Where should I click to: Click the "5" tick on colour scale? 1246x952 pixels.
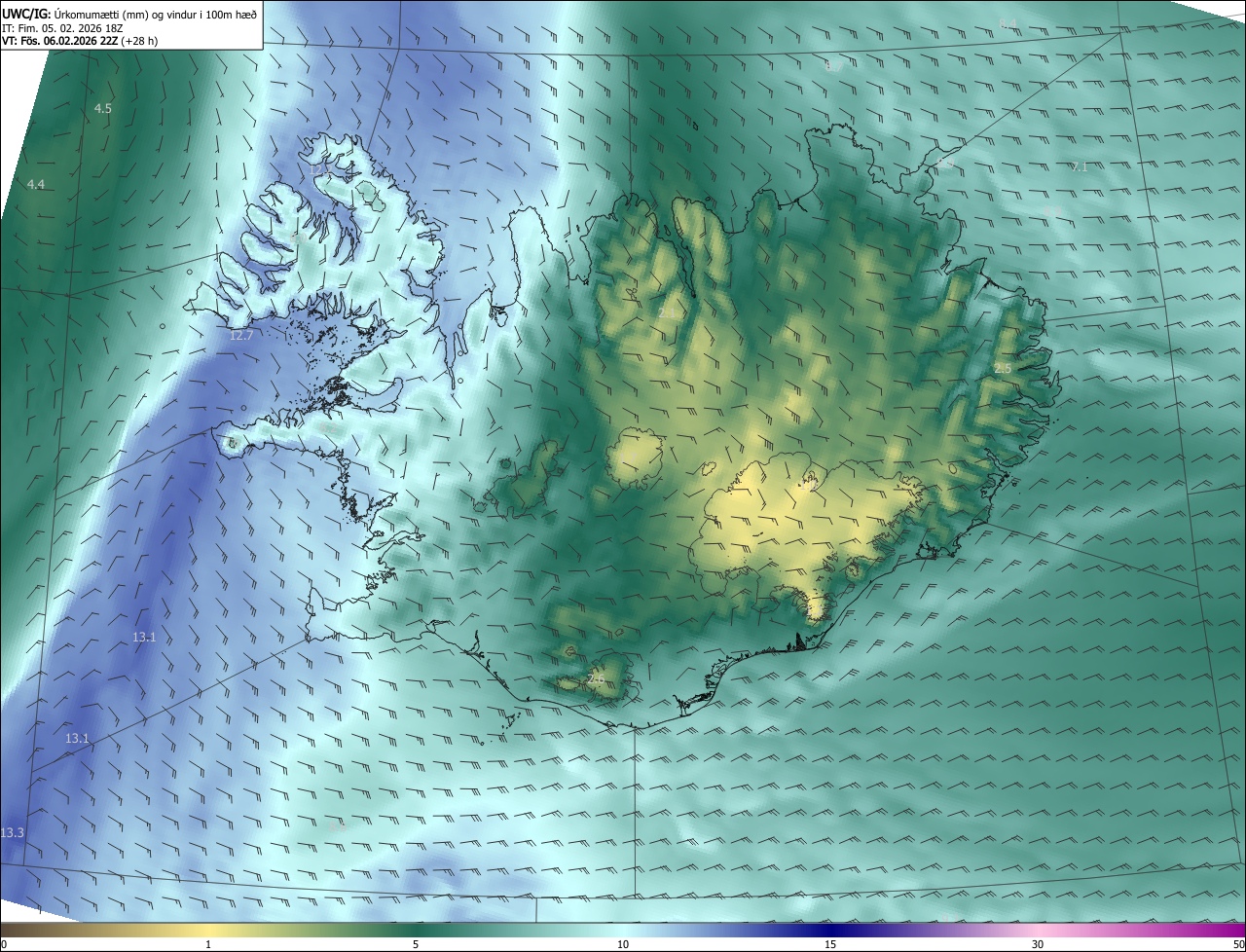(416, 944)
